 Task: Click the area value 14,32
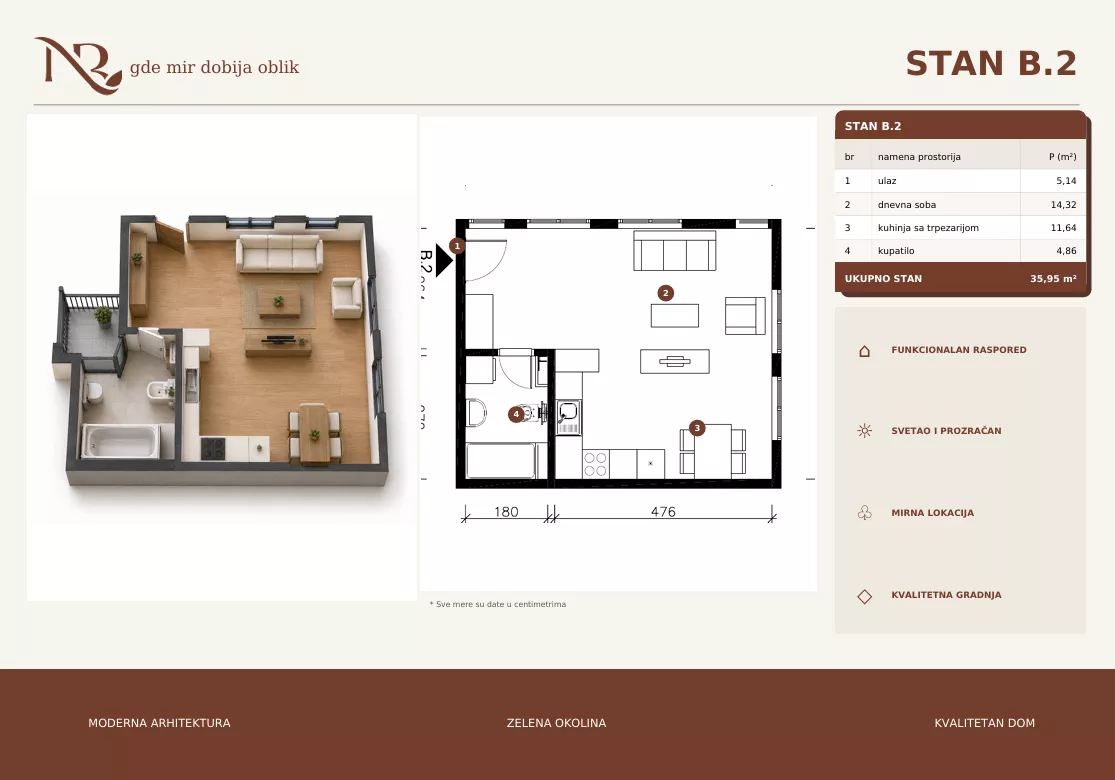tap(1063, 205)
